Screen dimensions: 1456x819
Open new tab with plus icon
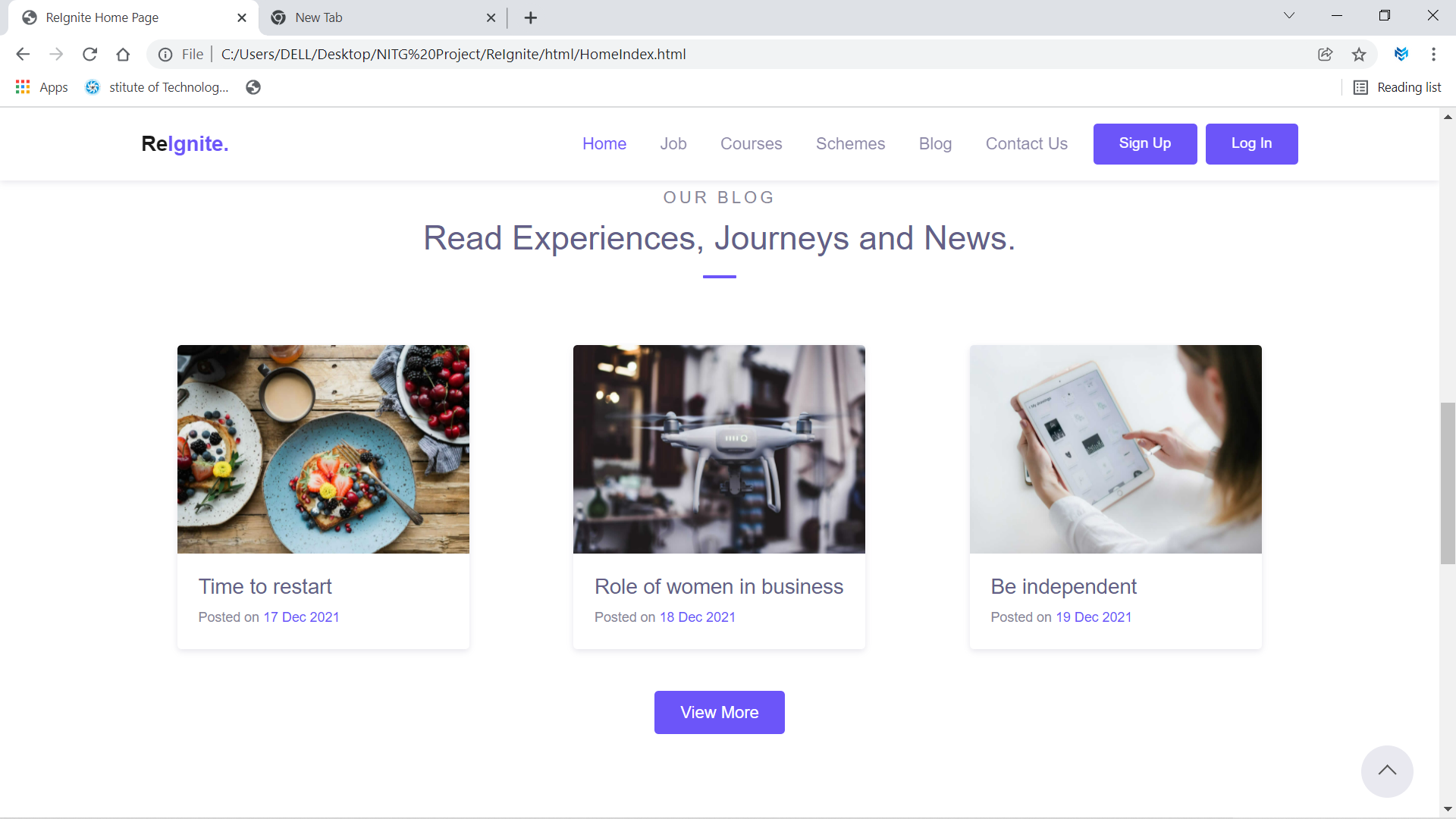(x=530, y=17)
